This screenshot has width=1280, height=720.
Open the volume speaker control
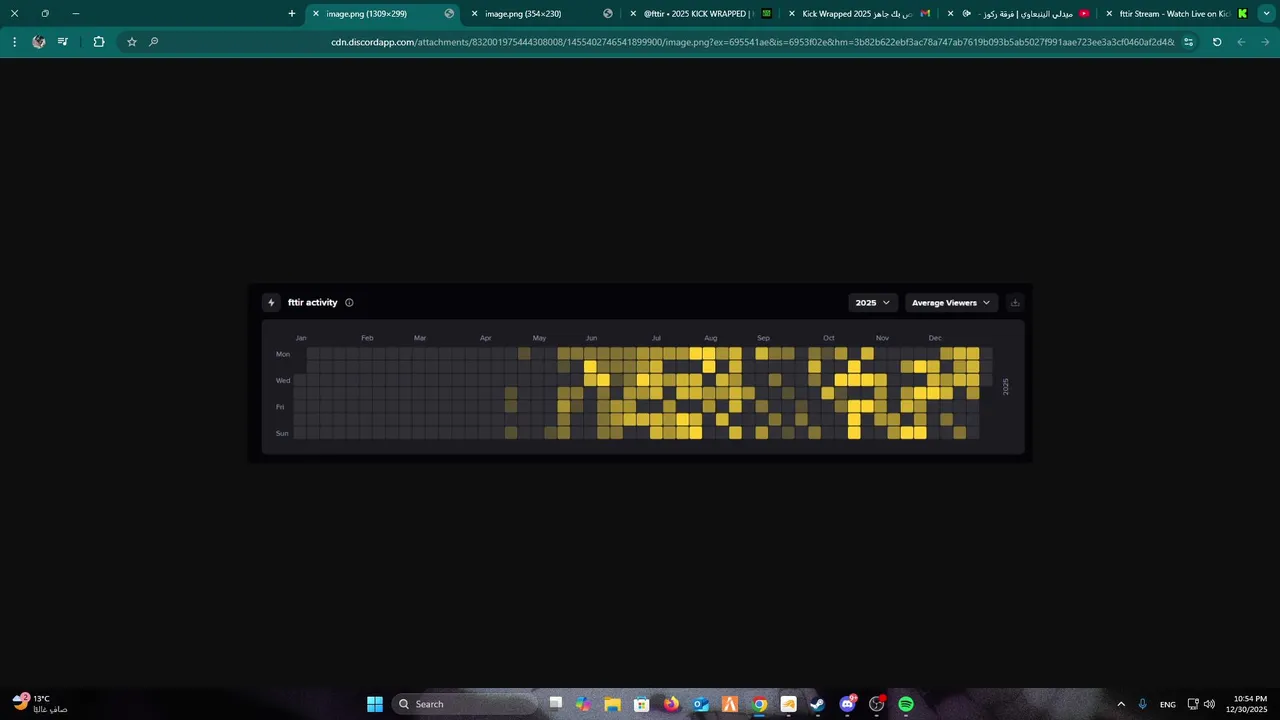pos(1209,704)
